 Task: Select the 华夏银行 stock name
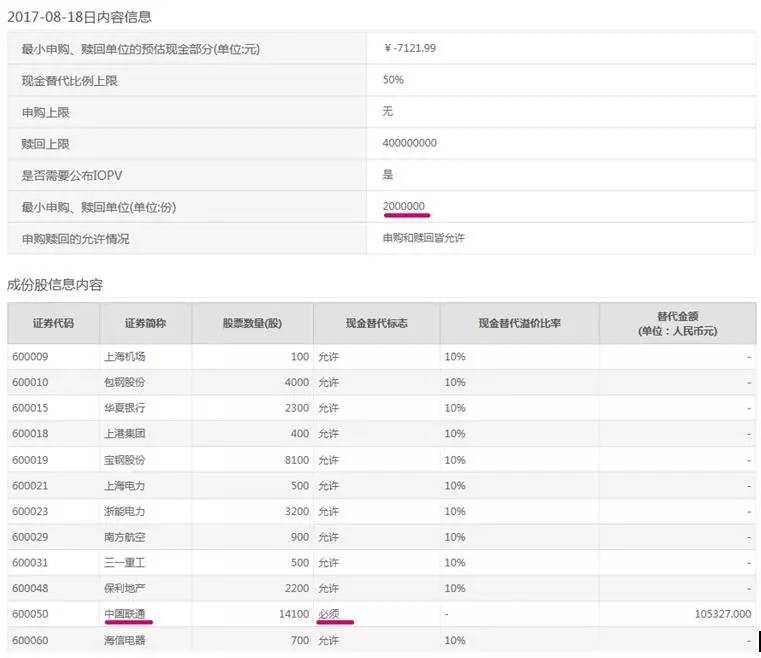(125, 408)
